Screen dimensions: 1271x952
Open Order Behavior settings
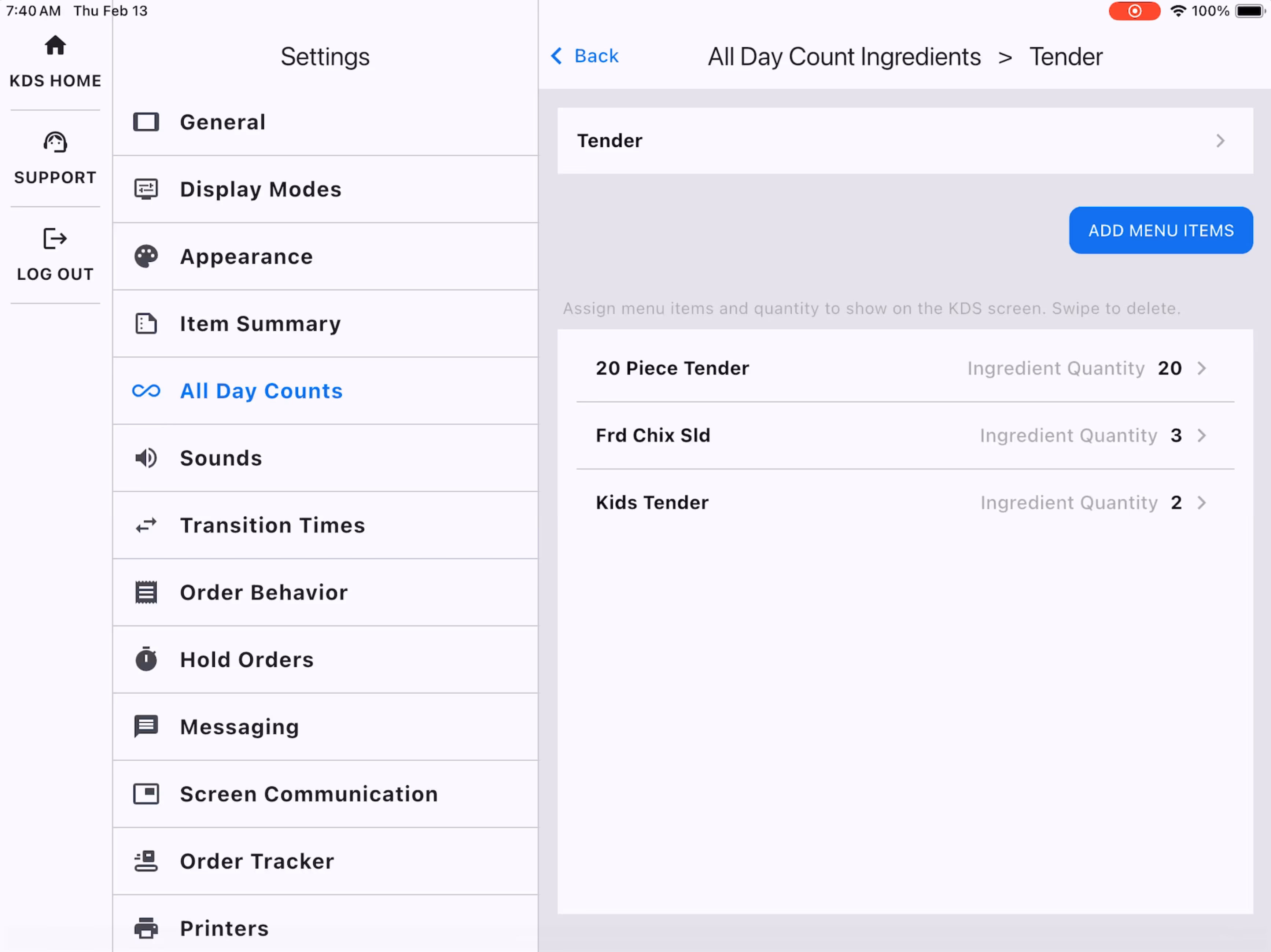(x=325, y=592)
